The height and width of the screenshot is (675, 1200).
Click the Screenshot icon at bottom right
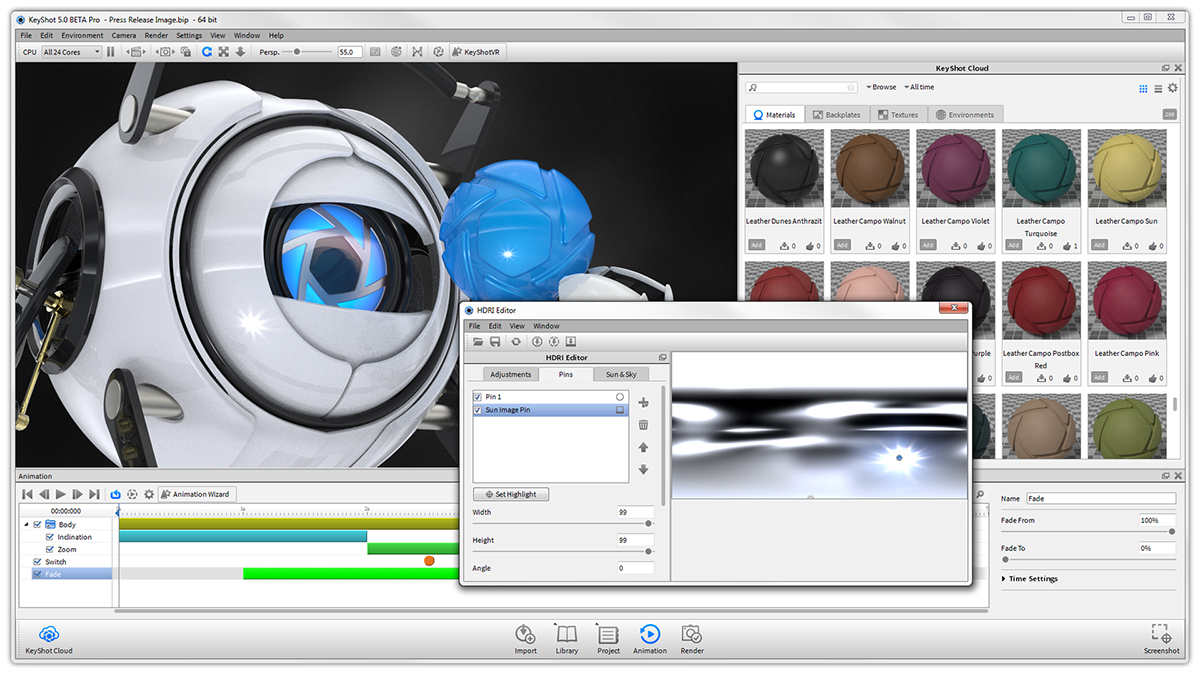(1161, 634)
